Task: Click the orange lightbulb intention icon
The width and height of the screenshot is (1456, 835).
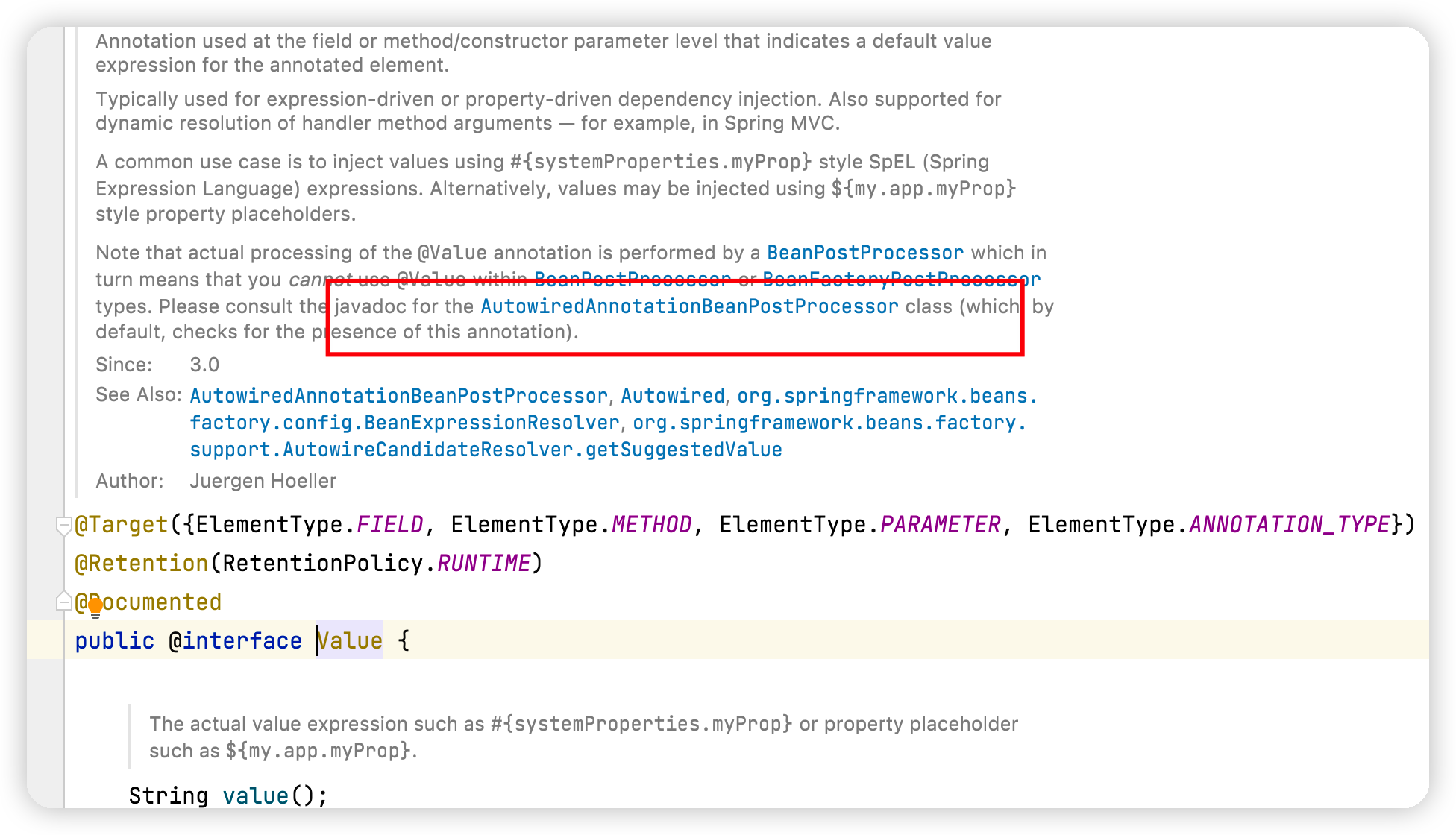Action: 95,608
